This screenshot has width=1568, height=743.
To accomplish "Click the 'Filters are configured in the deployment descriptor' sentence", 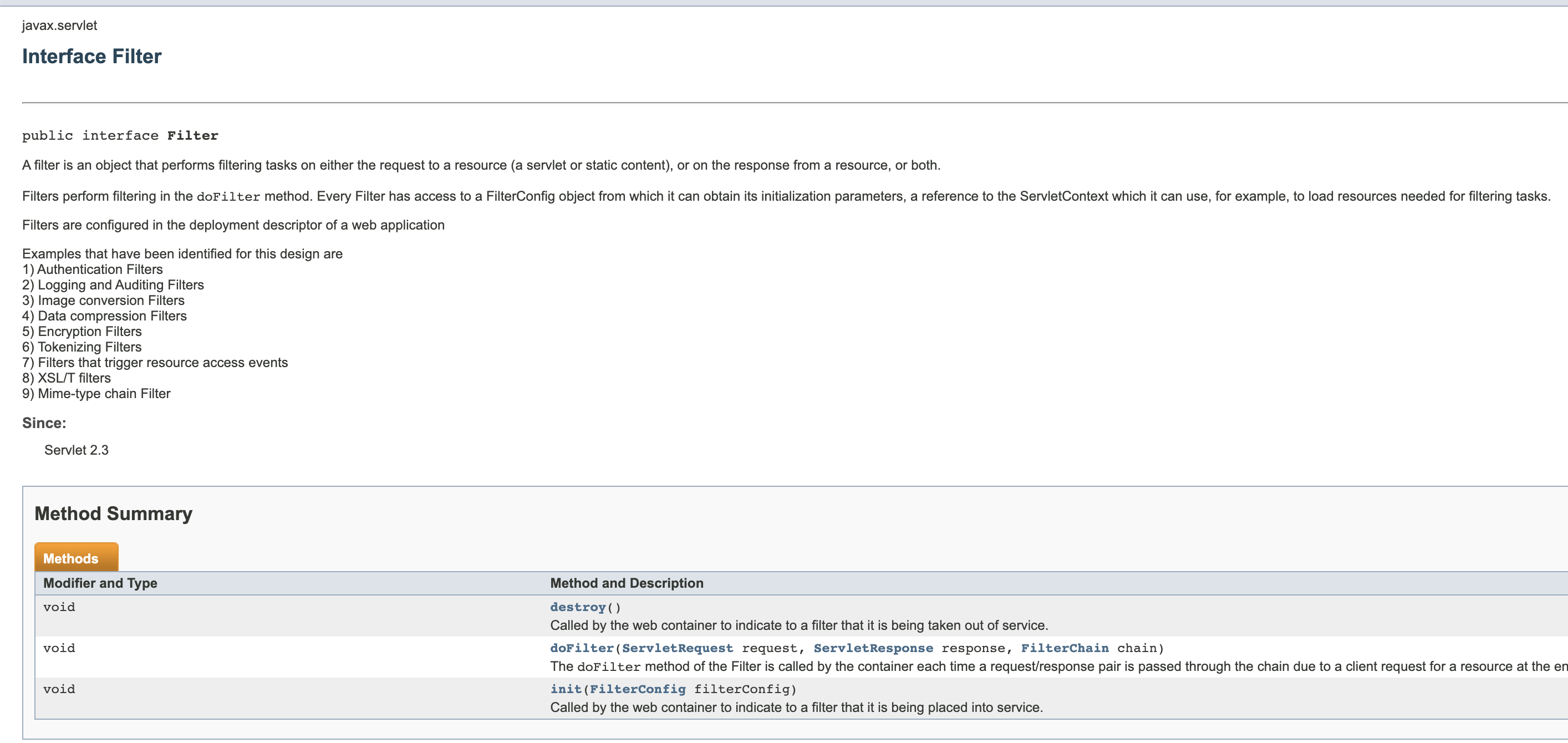I will point(234,225).
